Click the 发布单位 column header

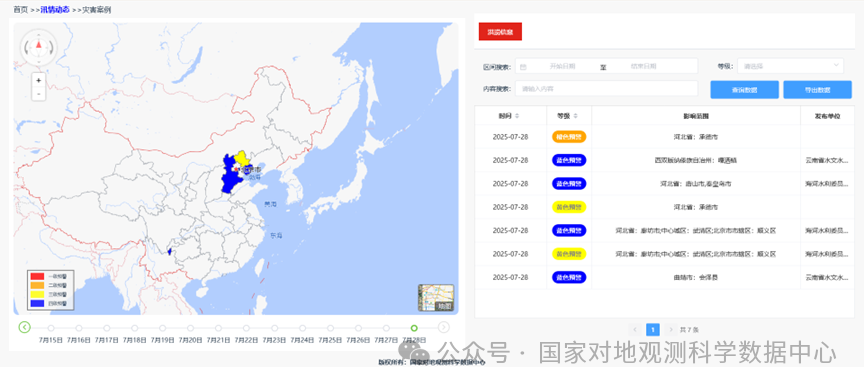pos(827,116)
